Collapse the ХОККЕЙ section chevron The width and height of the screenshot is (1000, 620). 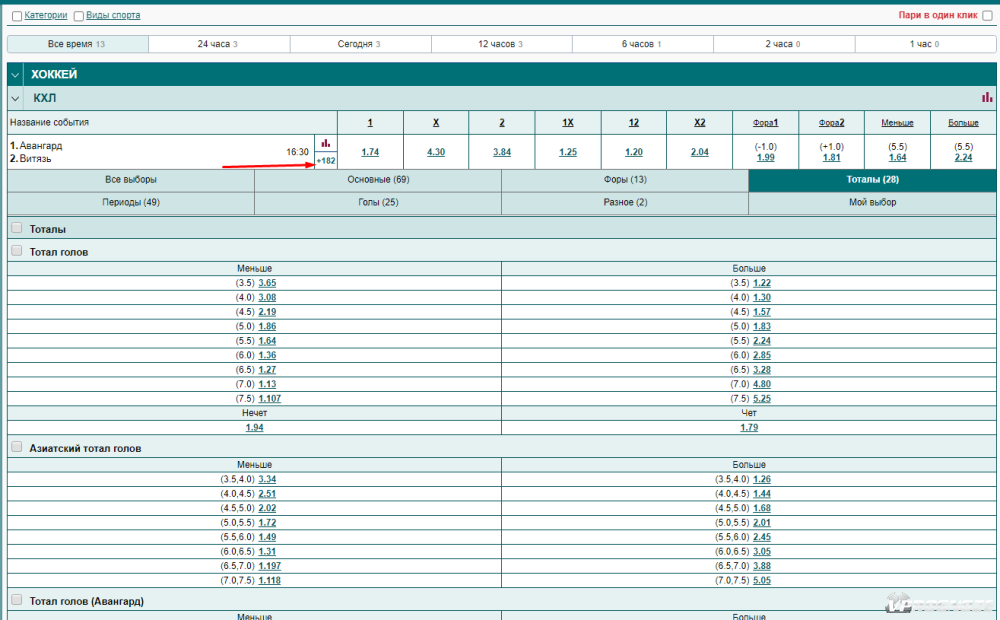click(16, 75)
